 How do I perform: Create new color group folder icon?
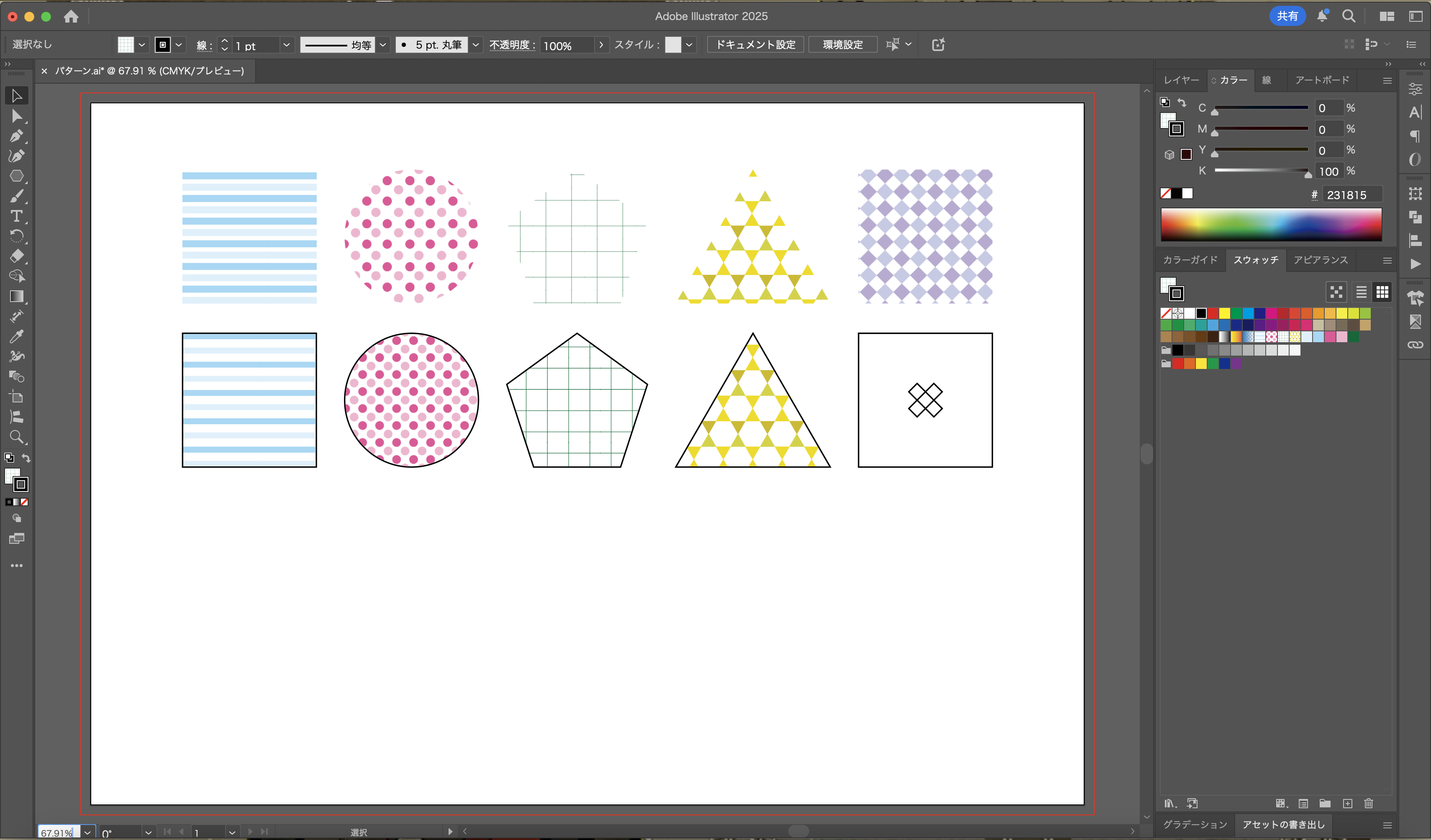click(1325, 803)
